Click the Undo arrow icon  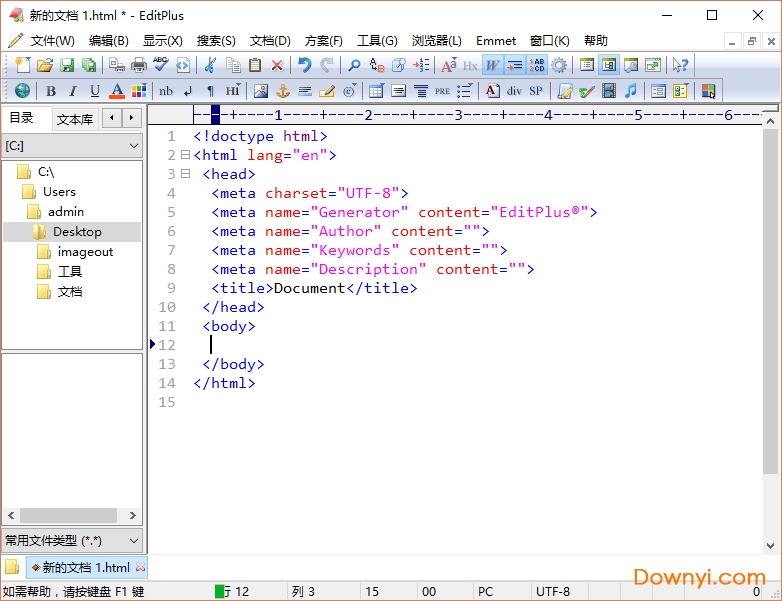304,65
